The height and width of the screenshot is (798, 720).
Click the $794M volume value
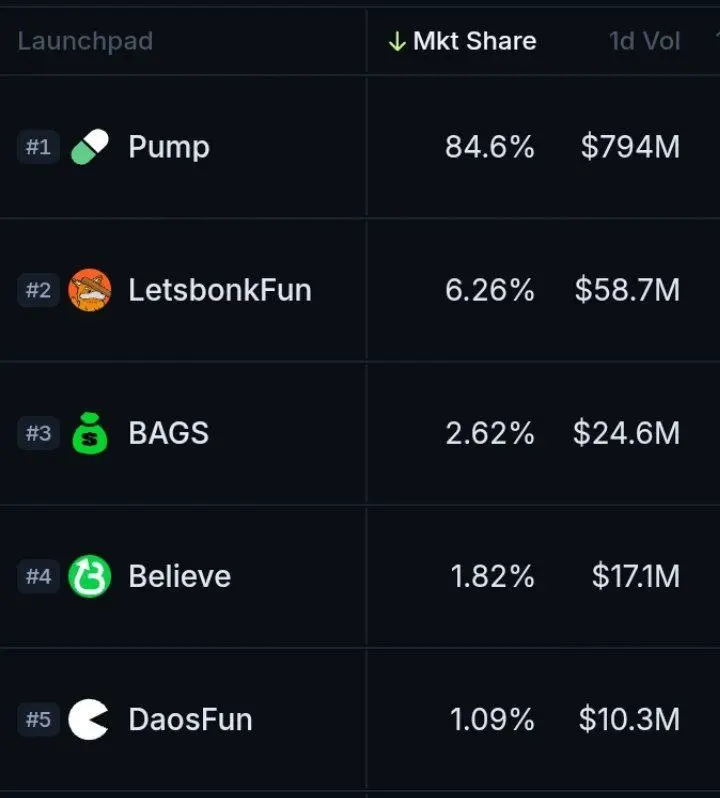coord(630,147)
